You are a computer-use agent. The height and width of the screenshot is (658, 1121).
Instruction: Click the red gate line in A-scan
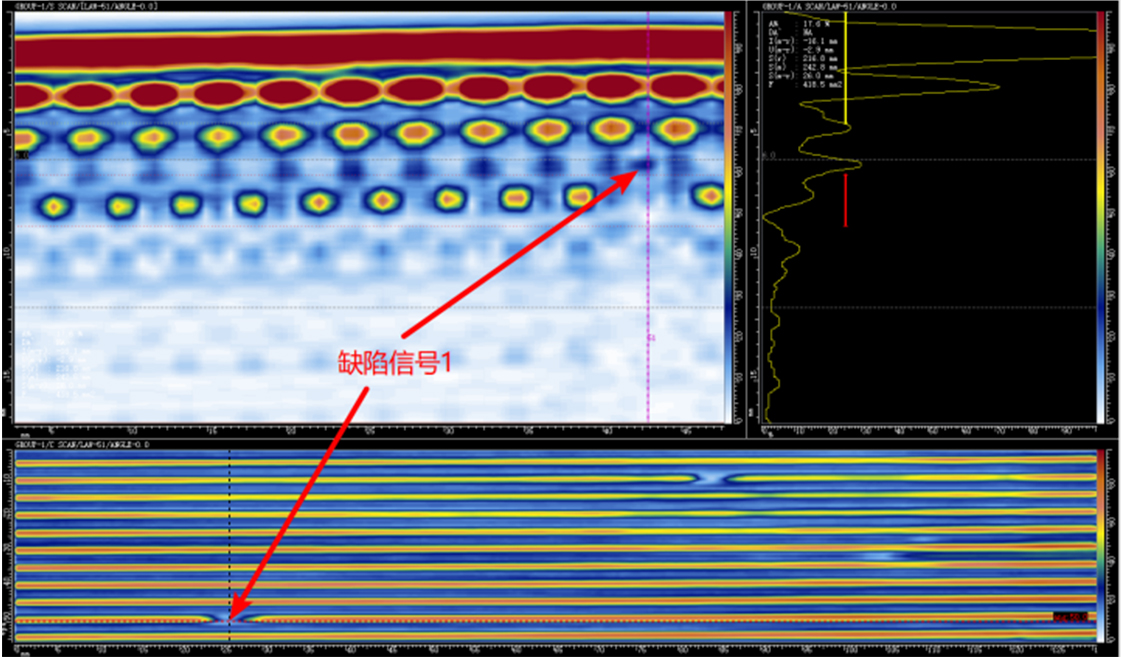846,200
